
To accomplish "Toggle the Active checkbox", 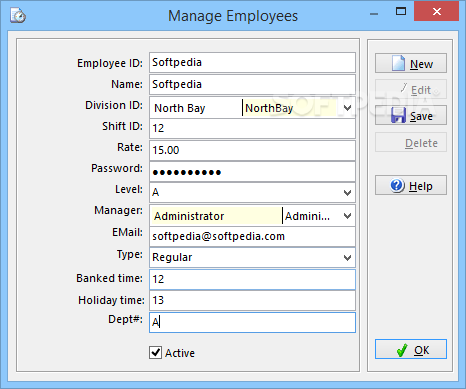I will point(156,352).
